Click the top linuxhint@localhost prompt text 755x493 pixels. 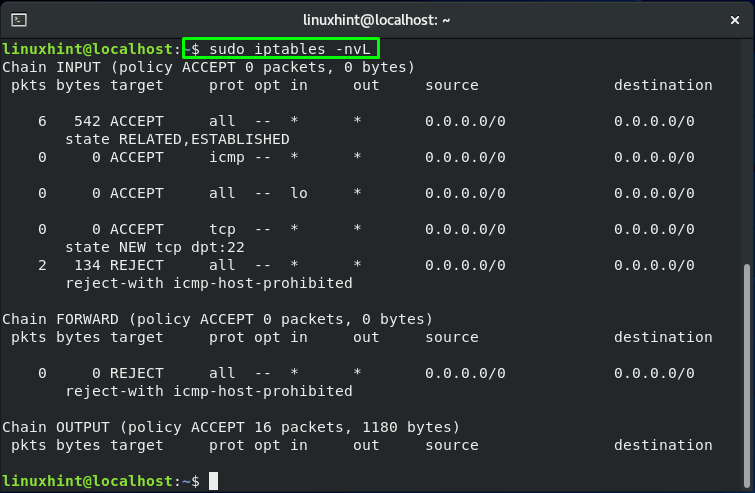point(88,49)
